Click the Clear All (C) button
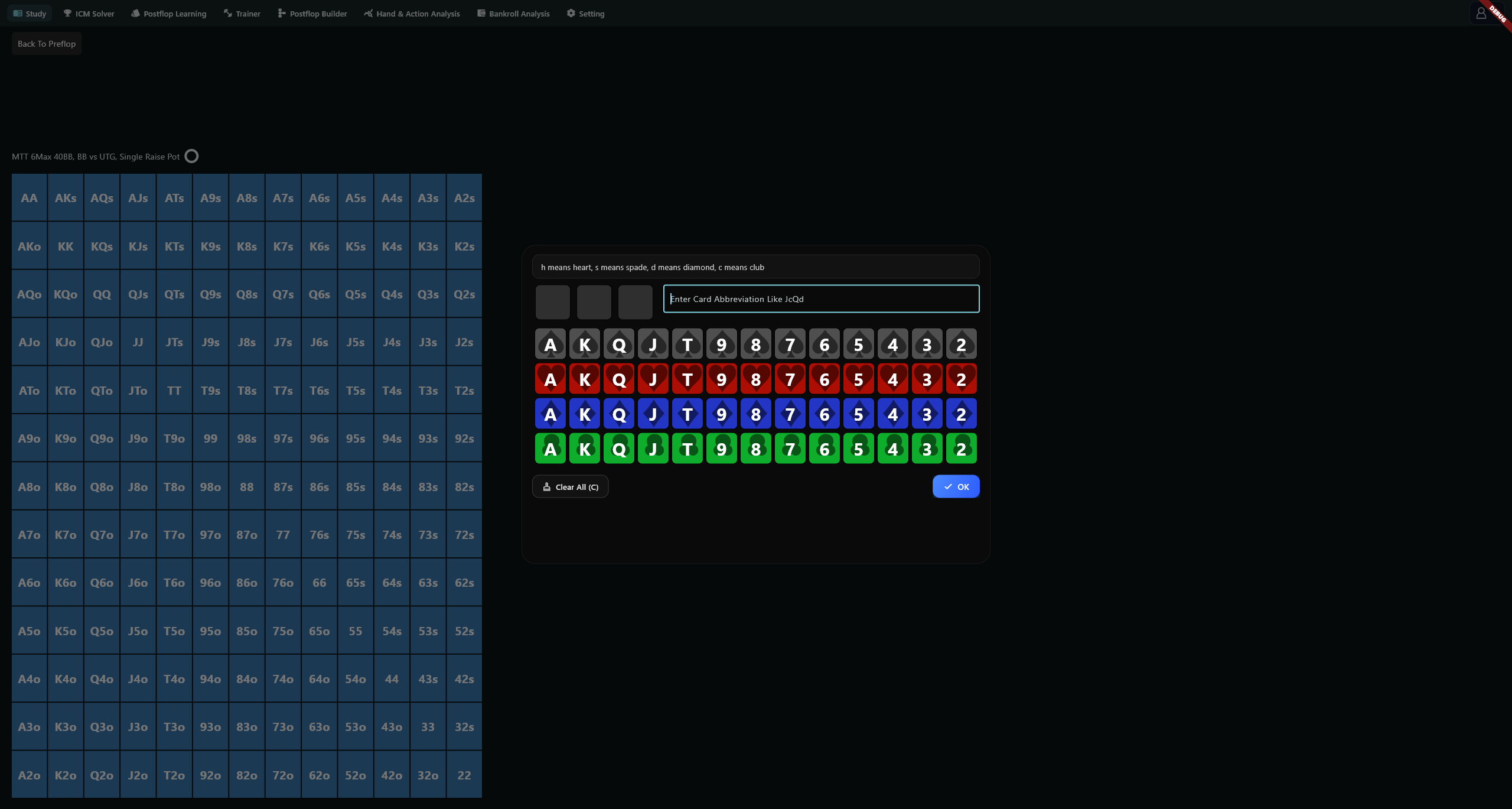Screen dimensions: 1512x809 [x=571, y=486]
